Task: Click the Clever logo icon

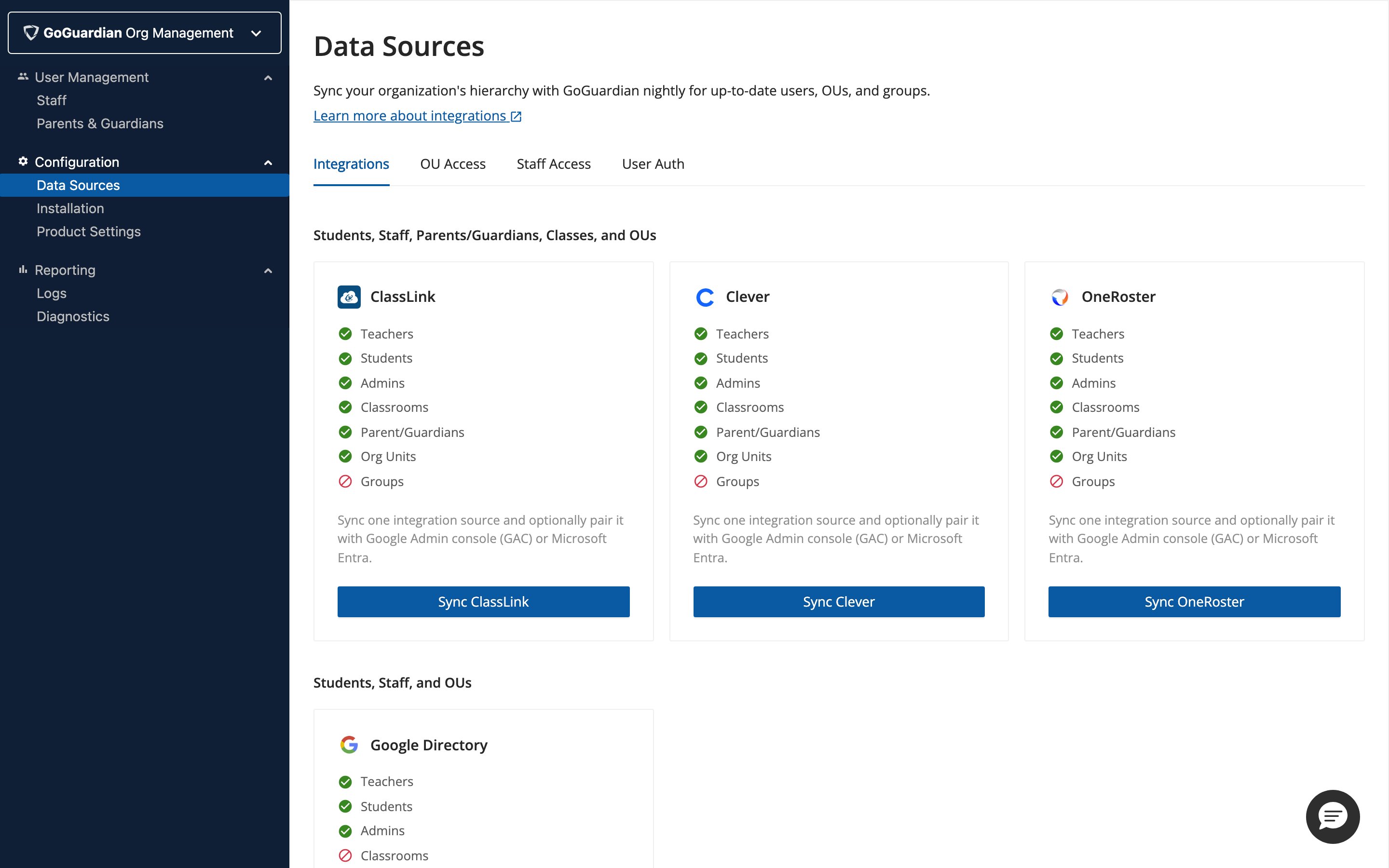Action: click(705, 297)
